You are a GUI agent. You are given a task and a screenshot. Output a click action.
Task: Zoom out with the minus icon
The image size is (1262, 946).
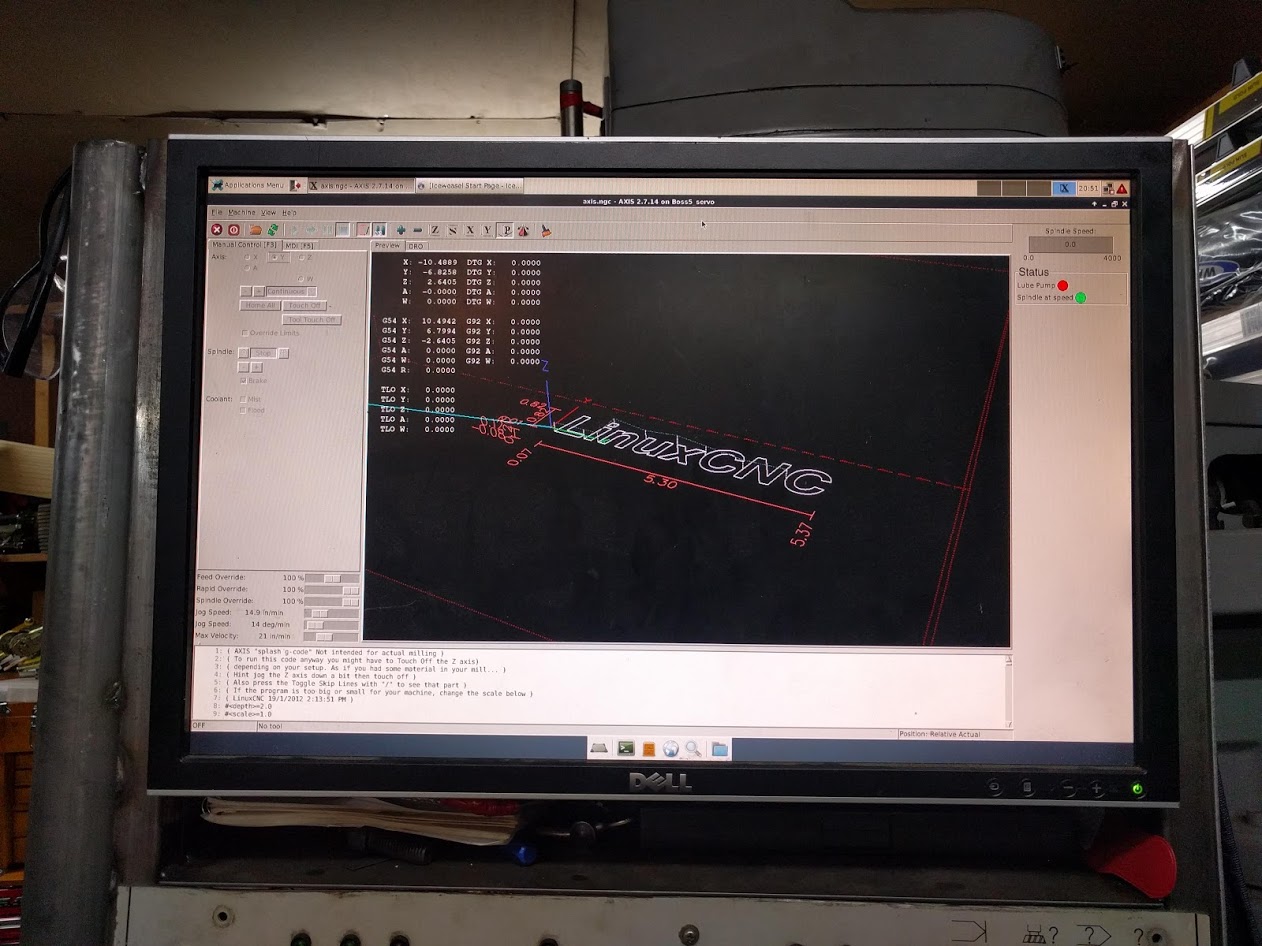point(417,230)
